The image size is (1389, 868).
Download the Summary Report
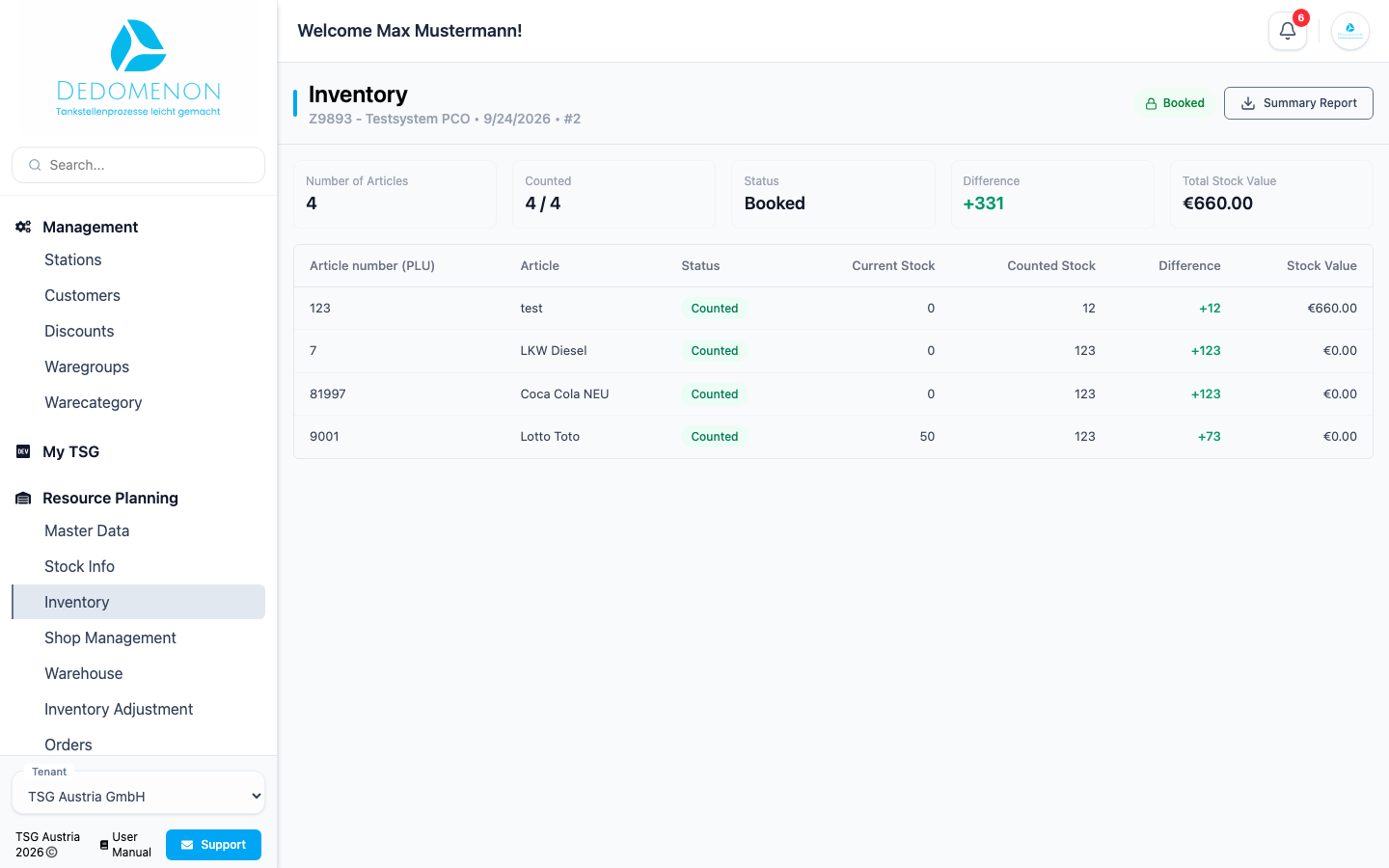click(x=1298, y=103)
